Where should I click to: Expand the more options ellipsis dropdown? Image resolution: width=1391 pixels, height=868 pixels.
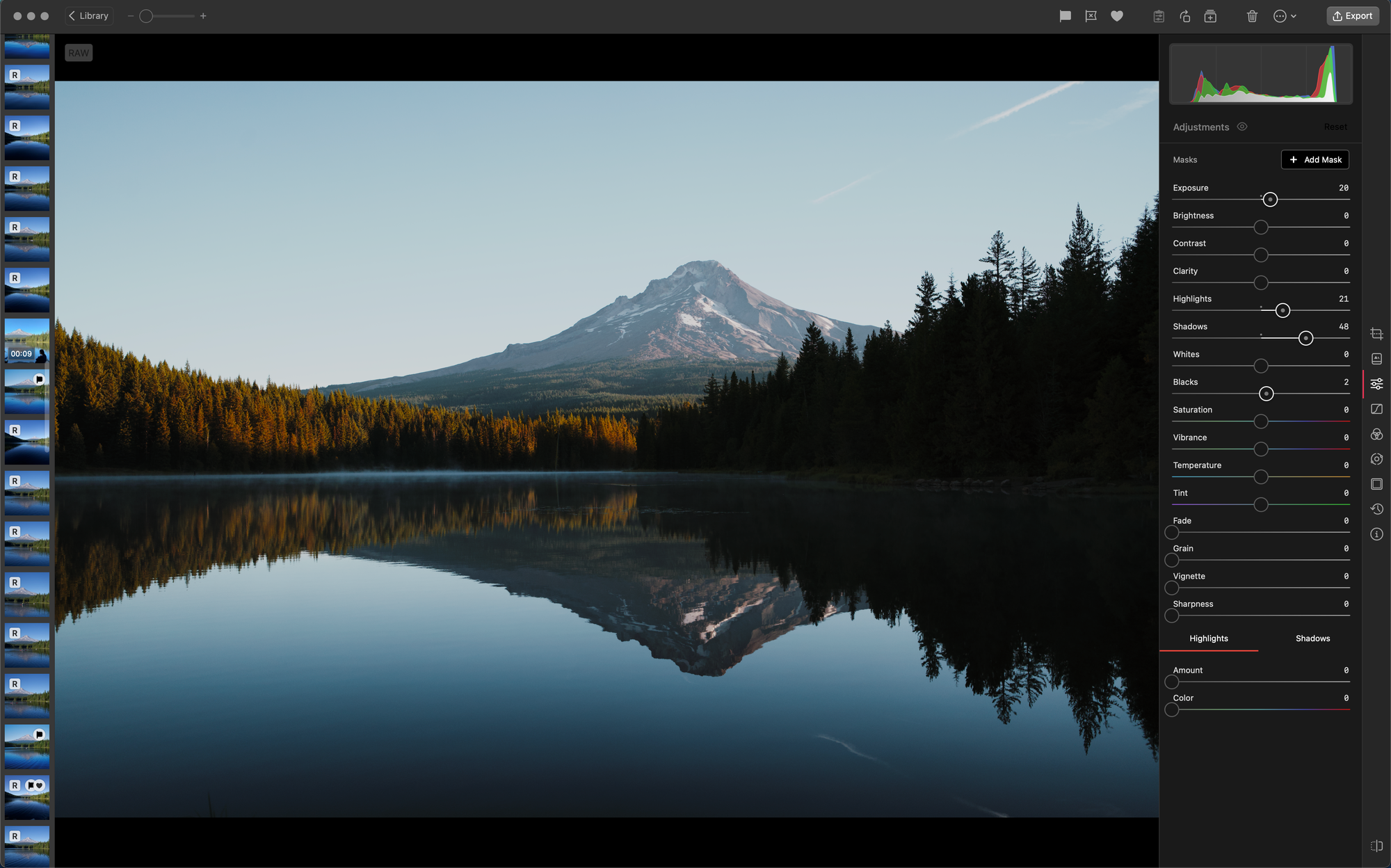[x=1285, y=16]
